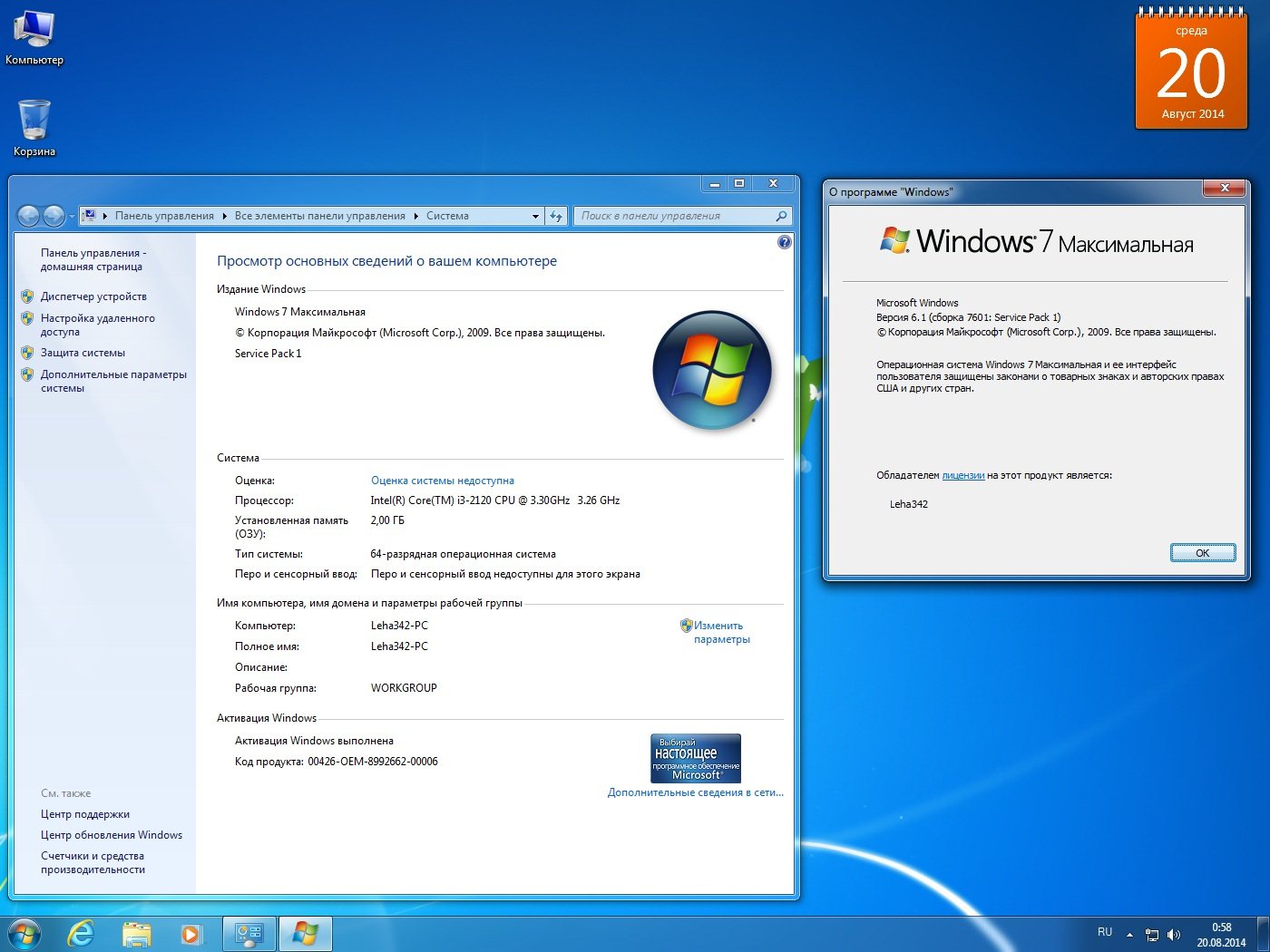Open Счетчики и средства производительности link
1270x952 pixels.
(93, 862)
